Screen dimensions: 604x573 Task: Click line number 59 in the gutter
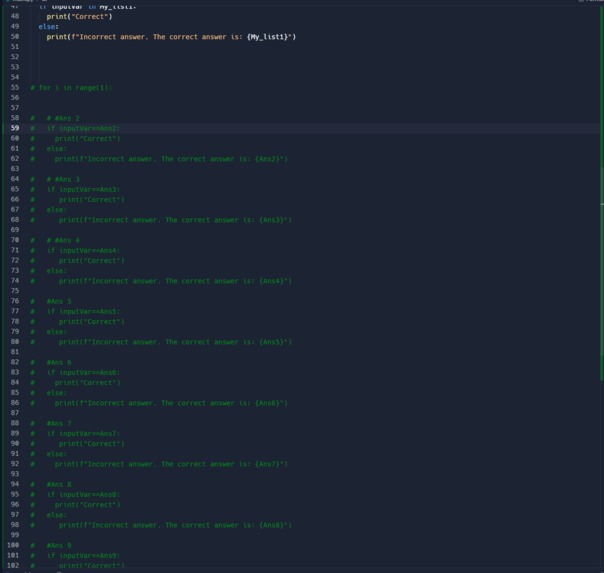(15, 128)
